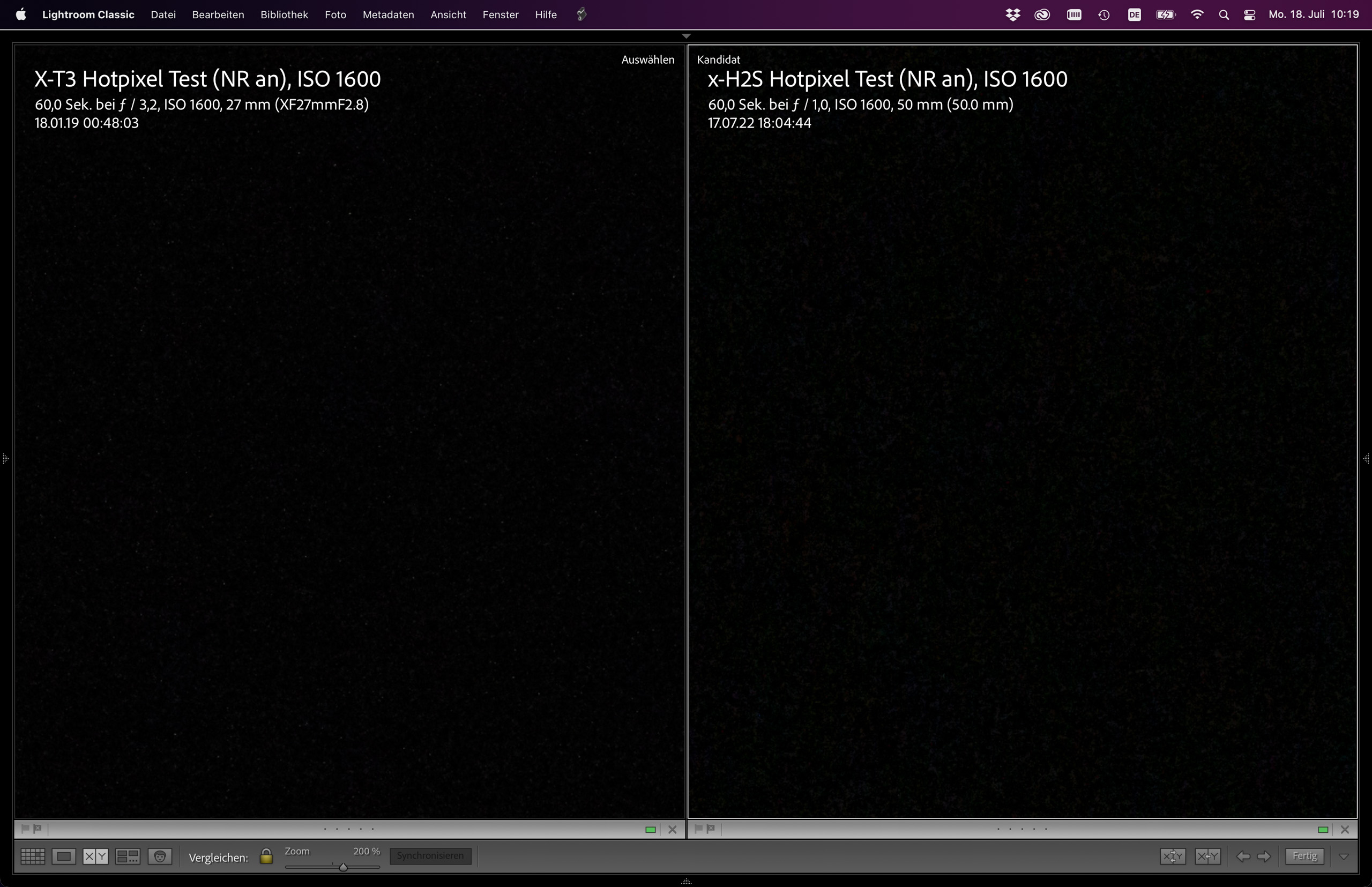The image size is (1372, 887).
Task: Click the 18.01.19 00:48:03 timestamp
Action: (x=86, y=123)
